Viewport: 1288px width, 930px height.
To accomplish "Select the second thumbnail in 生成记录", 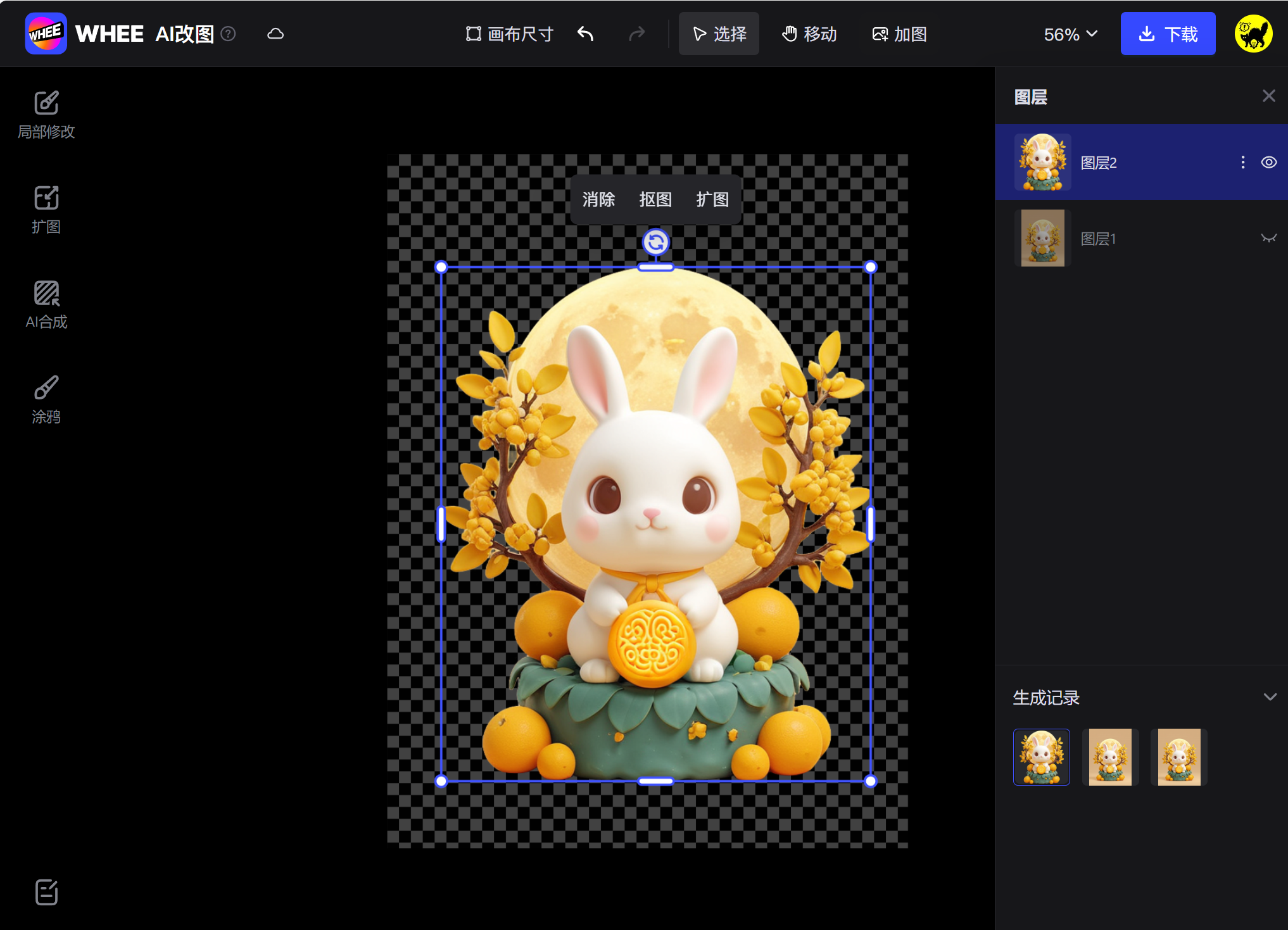I will point(1110,757).
